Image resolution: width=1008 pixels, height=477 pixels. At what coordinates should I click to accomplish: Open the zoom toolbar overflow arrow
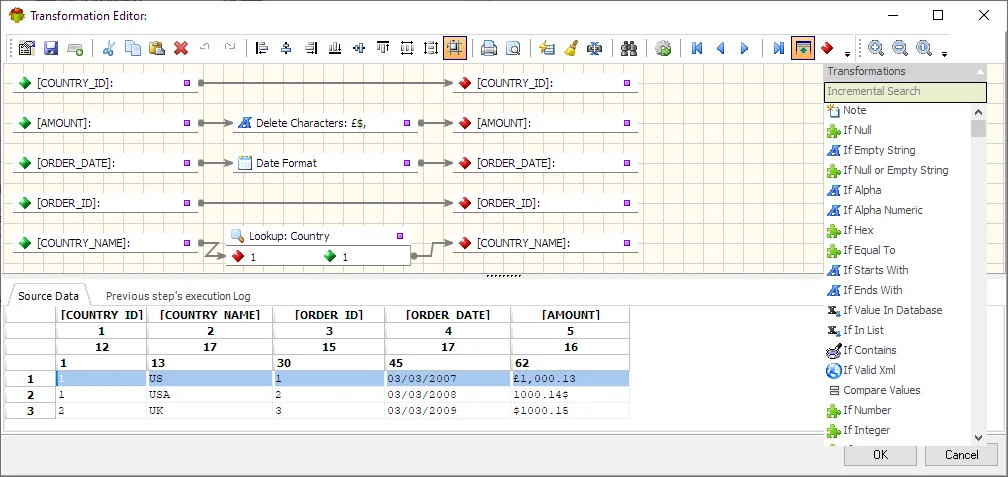pos(944,54)
